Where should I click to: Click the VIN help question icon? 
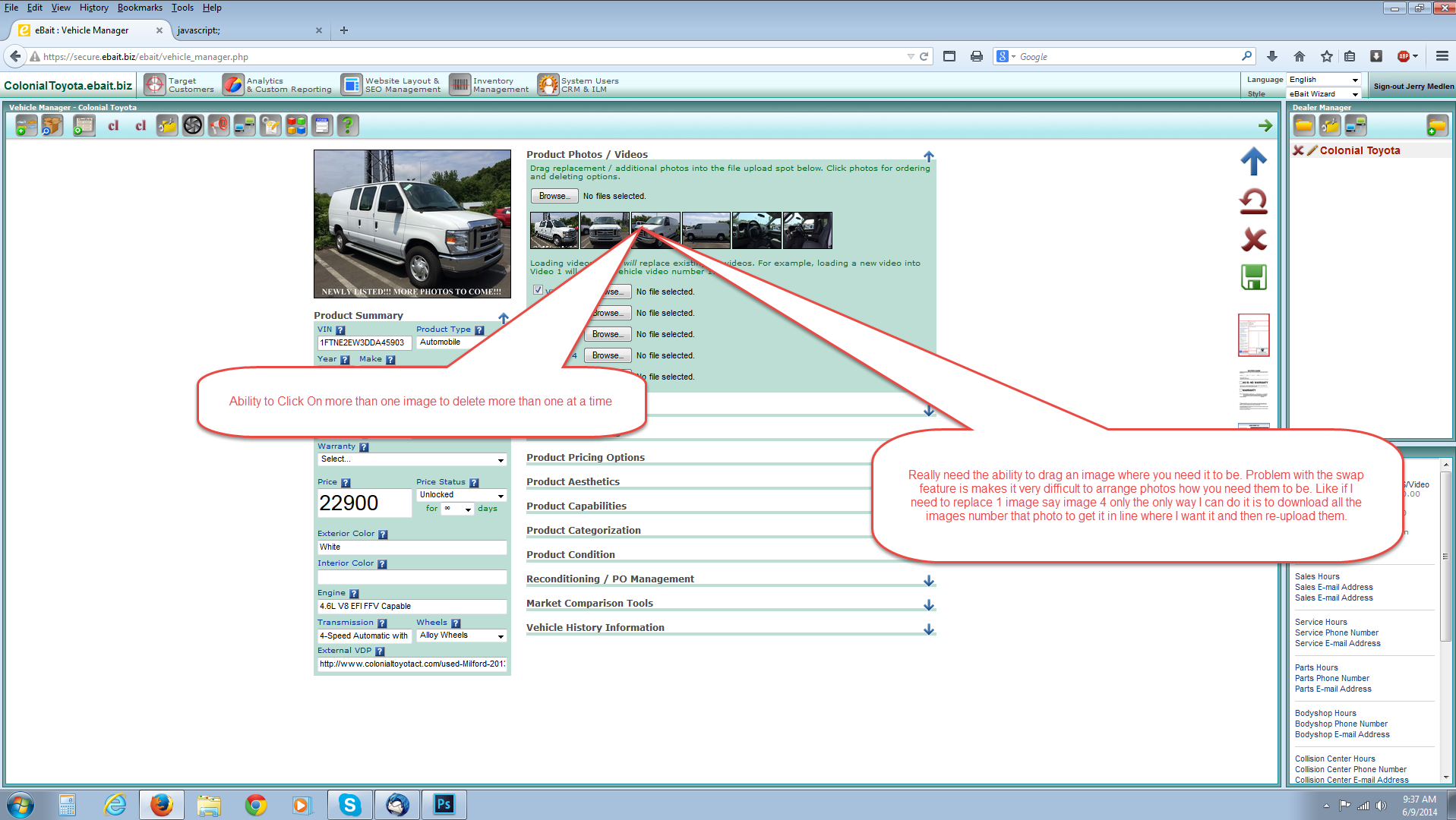(340, 330)
